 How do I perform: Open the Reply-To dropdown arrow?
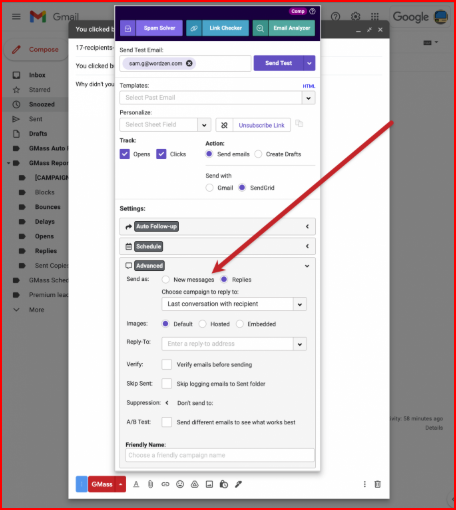[300, 344]
